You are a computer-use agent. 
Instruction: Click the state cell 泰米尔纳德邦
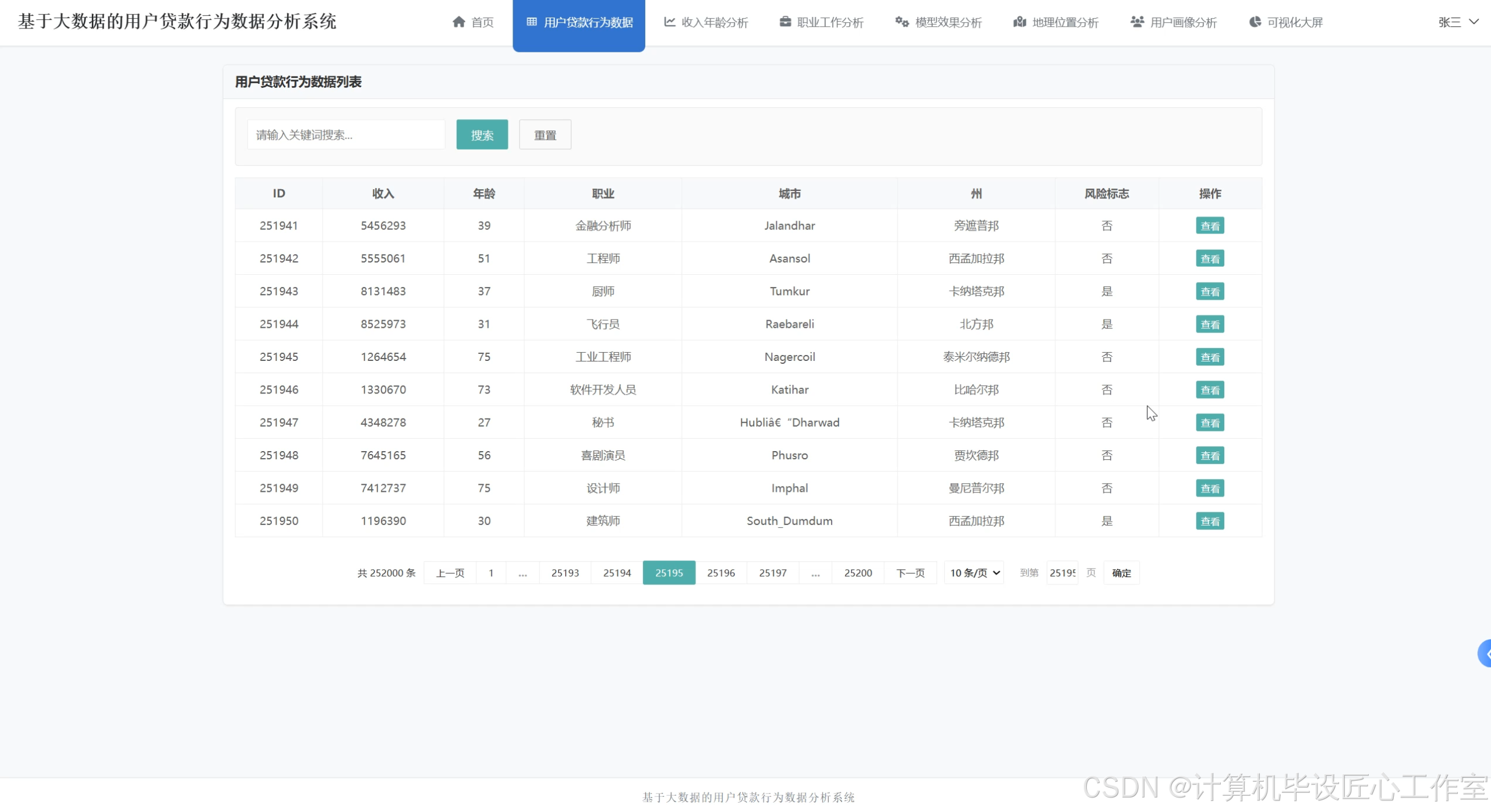tap(977, 357)
